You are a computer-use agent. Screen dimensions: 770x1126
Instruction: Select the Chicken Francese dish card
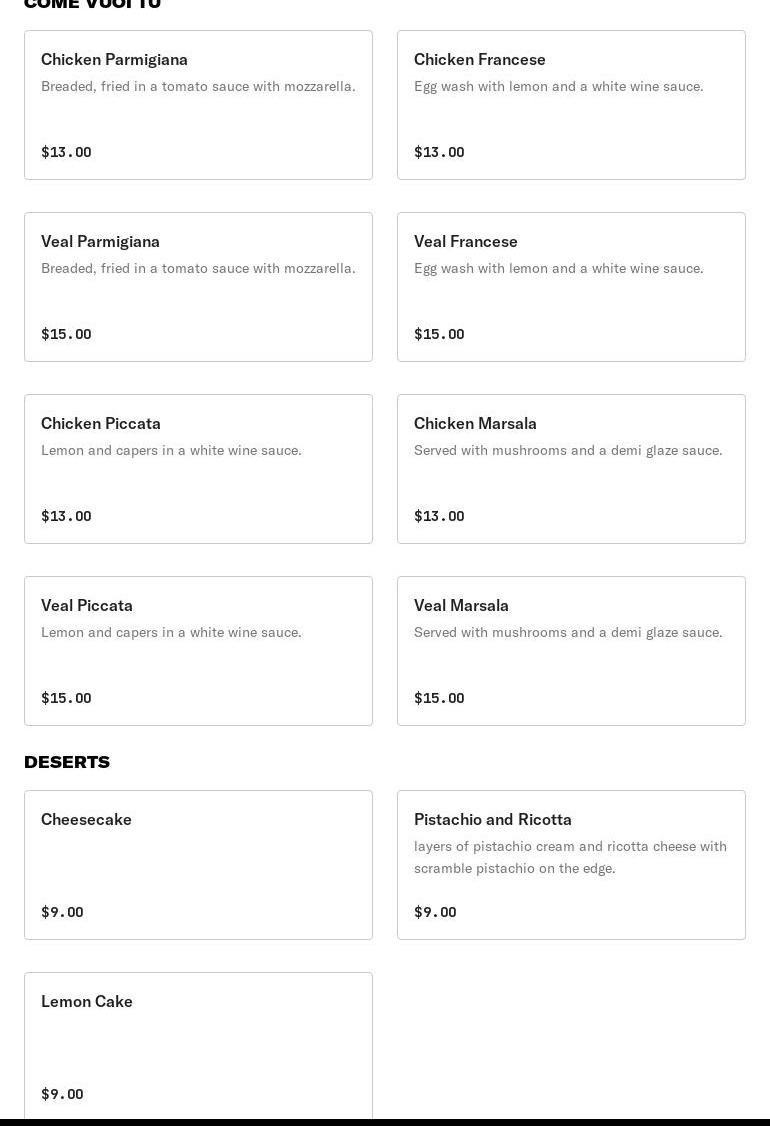(571, 105)
